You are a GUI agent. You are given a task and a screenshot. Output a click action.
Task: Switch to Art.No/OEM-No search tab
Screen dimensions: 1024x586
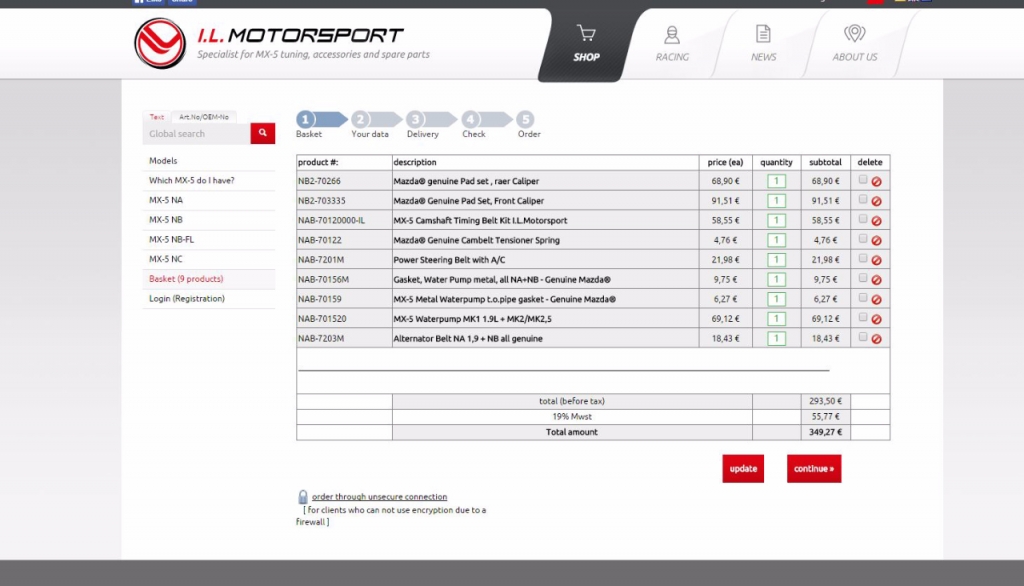click(x=204, y=117)
